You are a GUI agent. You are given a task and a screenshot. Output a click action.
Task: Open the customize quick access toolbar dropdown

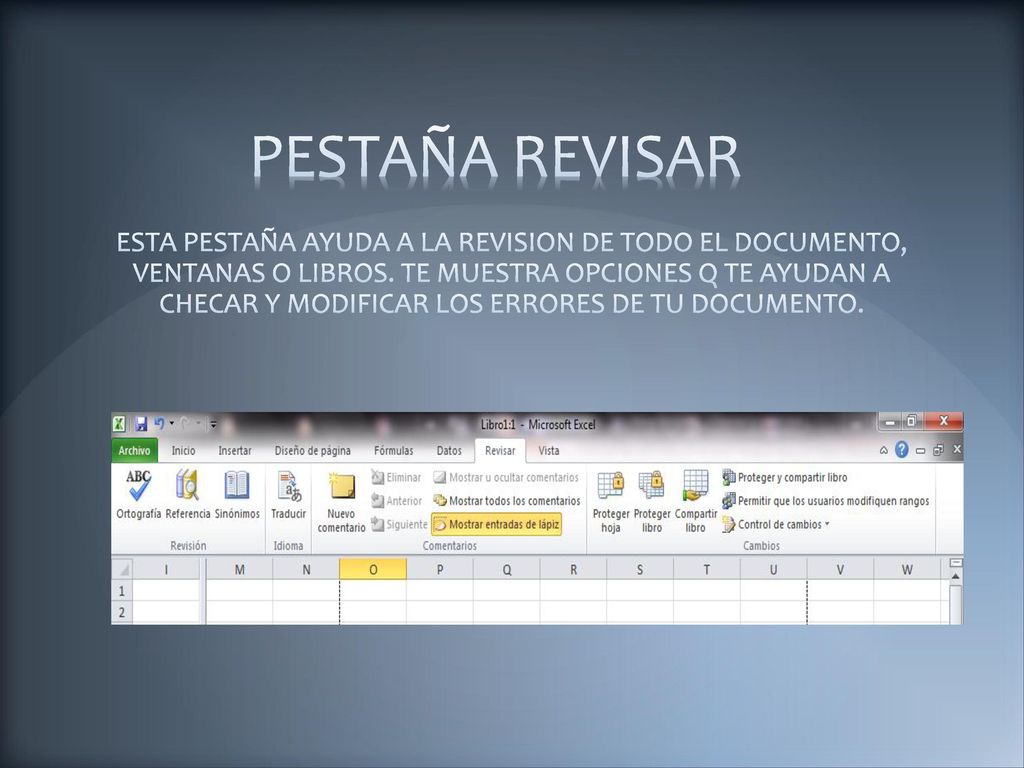[x=213, y=424]
